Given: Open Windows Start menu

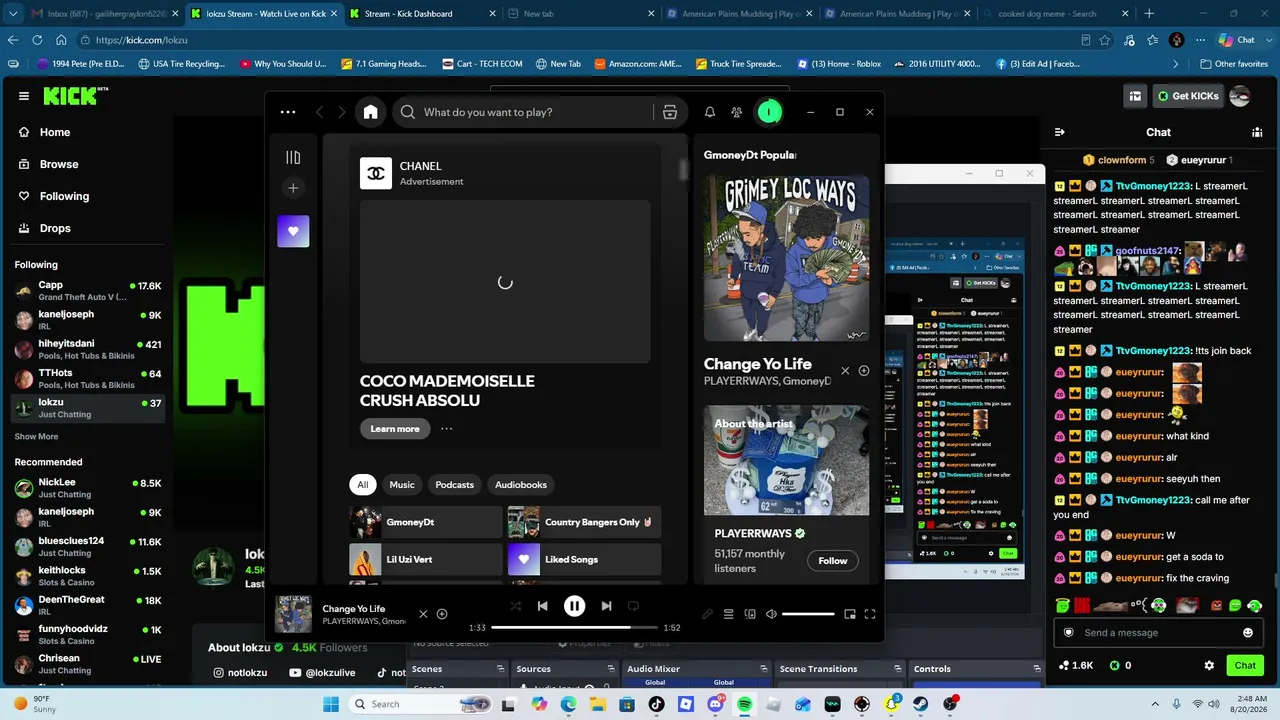Looking at the screenshot, I should tap(331, 704).
